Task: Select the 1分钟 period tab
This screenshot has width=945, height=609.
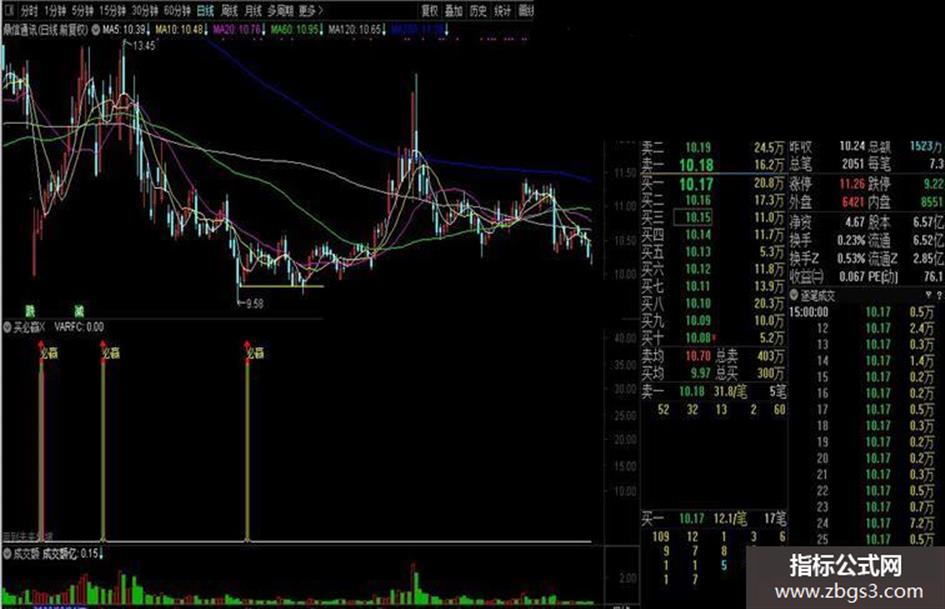Action: pyautogui.click(x=54, y=10)
